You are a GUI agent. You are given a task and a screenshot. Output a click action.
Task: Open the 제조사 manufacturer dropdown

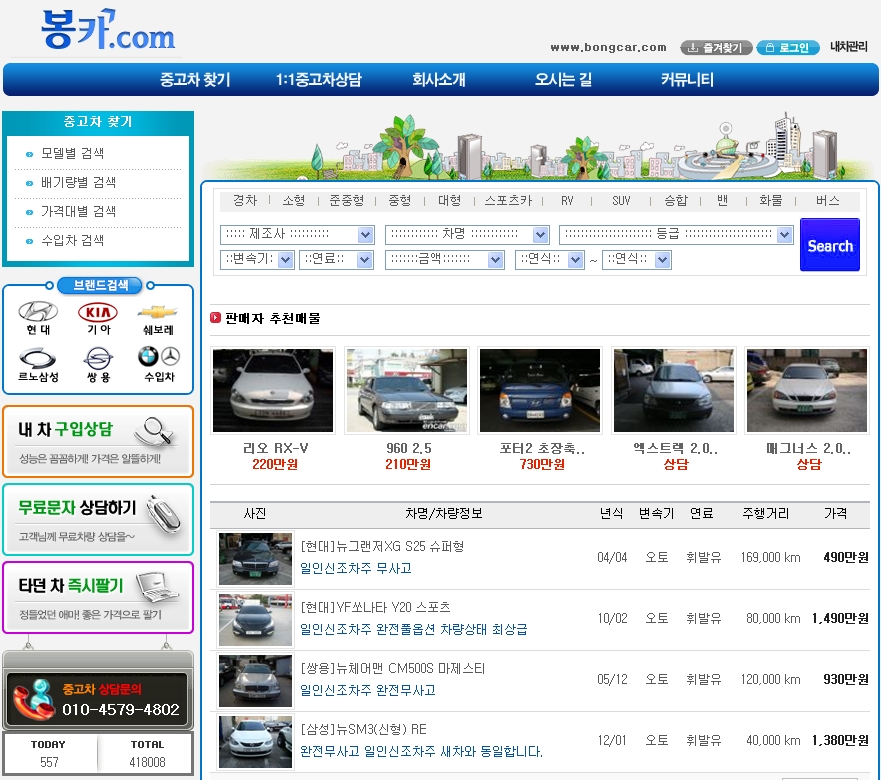pos(297,234)
